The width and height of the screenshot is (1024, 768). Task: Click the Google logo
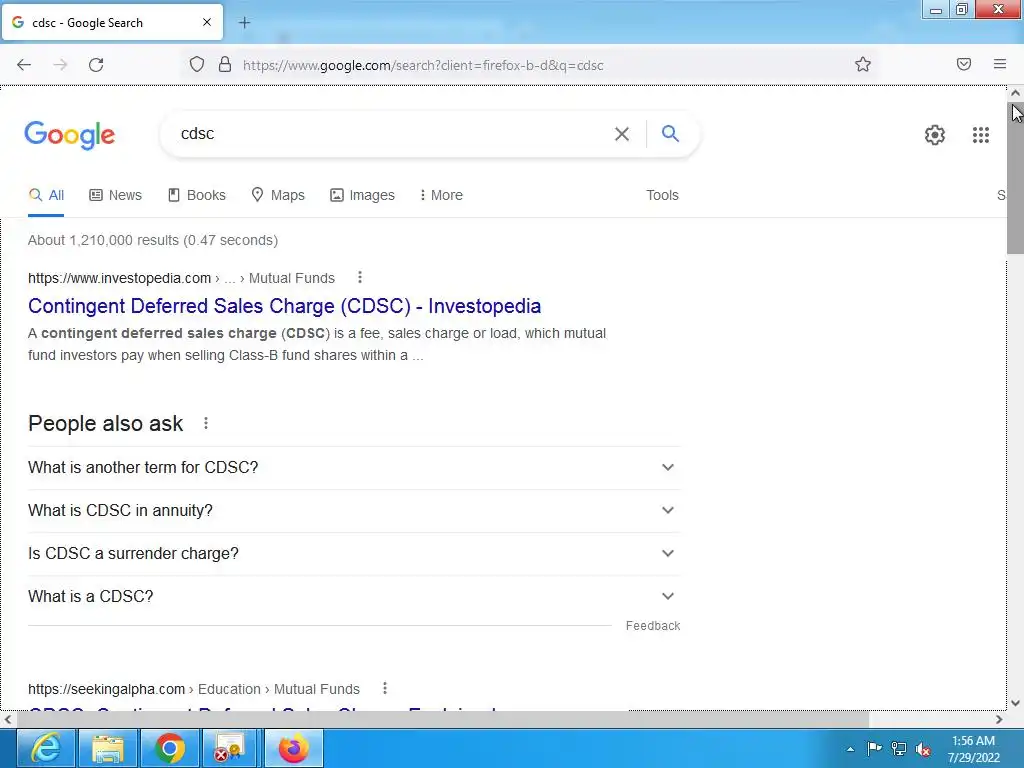[x=69, y=135]
